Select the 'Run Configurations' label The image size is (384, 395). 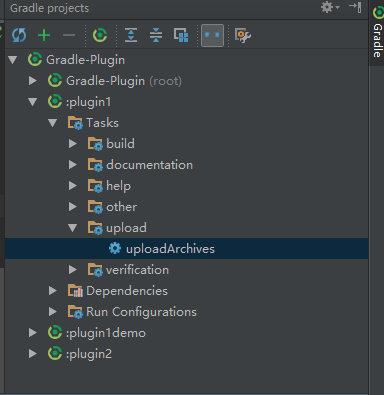pyautogui.click(x=141, y=312)
